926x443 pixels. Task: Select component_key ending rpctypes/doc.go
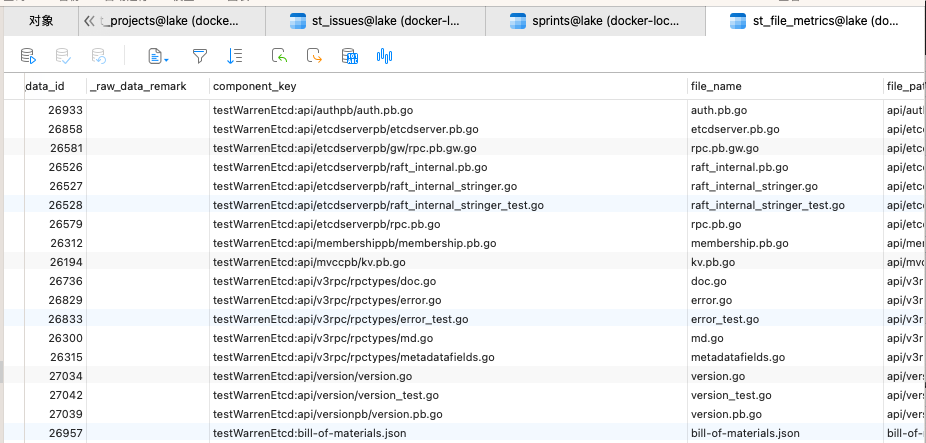pos(448,281)
